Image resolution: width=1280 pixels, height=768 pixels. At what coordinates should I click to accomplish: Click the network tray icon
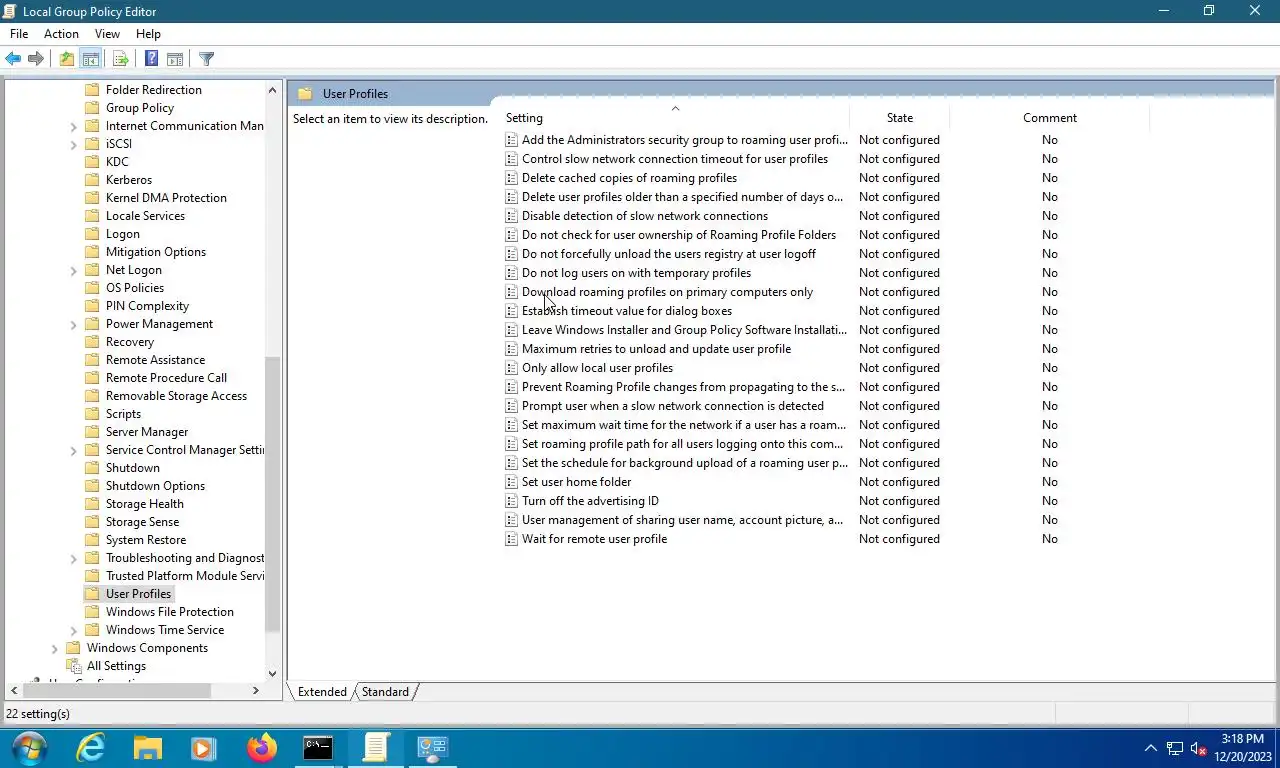(x=1175, y=749)
